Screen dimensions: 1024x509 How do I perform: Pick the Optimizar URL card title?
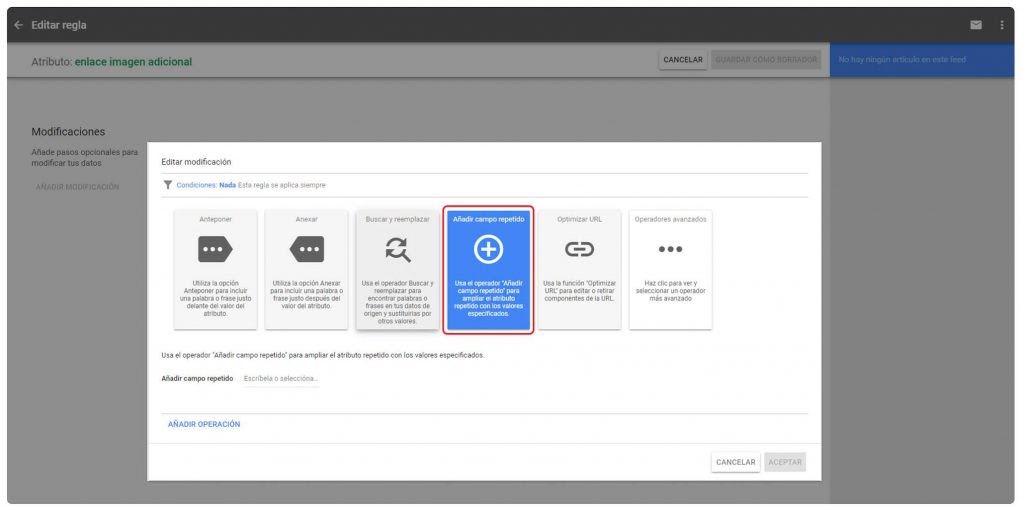click(579, 220)
